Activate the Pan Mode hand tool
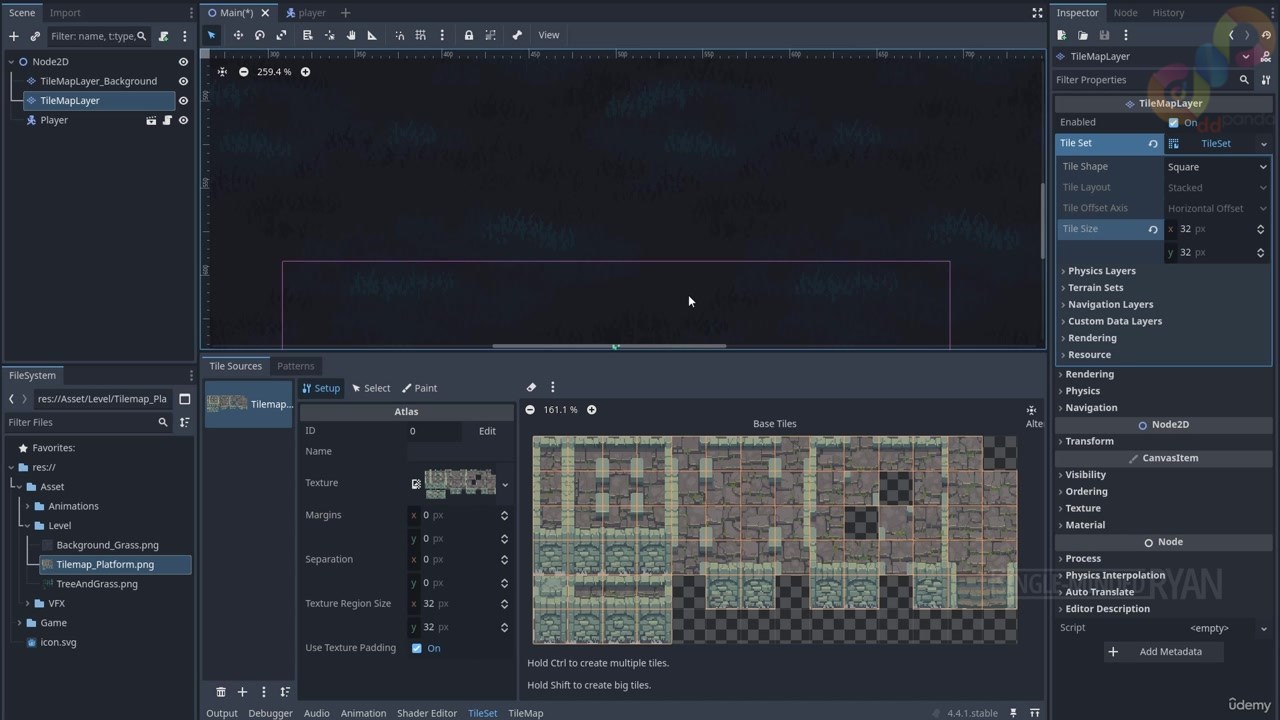The image size is (1280, 720). coord(351,35)
